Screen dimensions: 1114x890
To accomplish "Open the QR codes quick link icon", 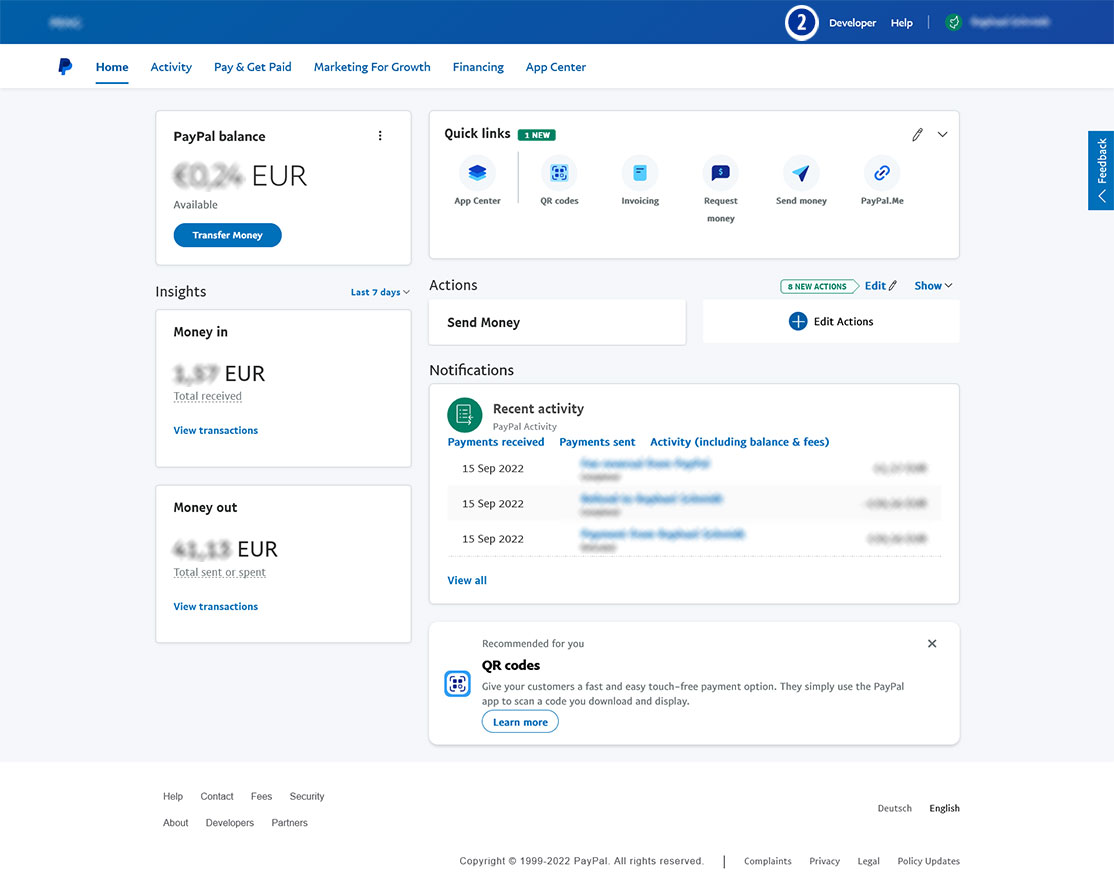I will pyautogui.click(x=559, y=173).
